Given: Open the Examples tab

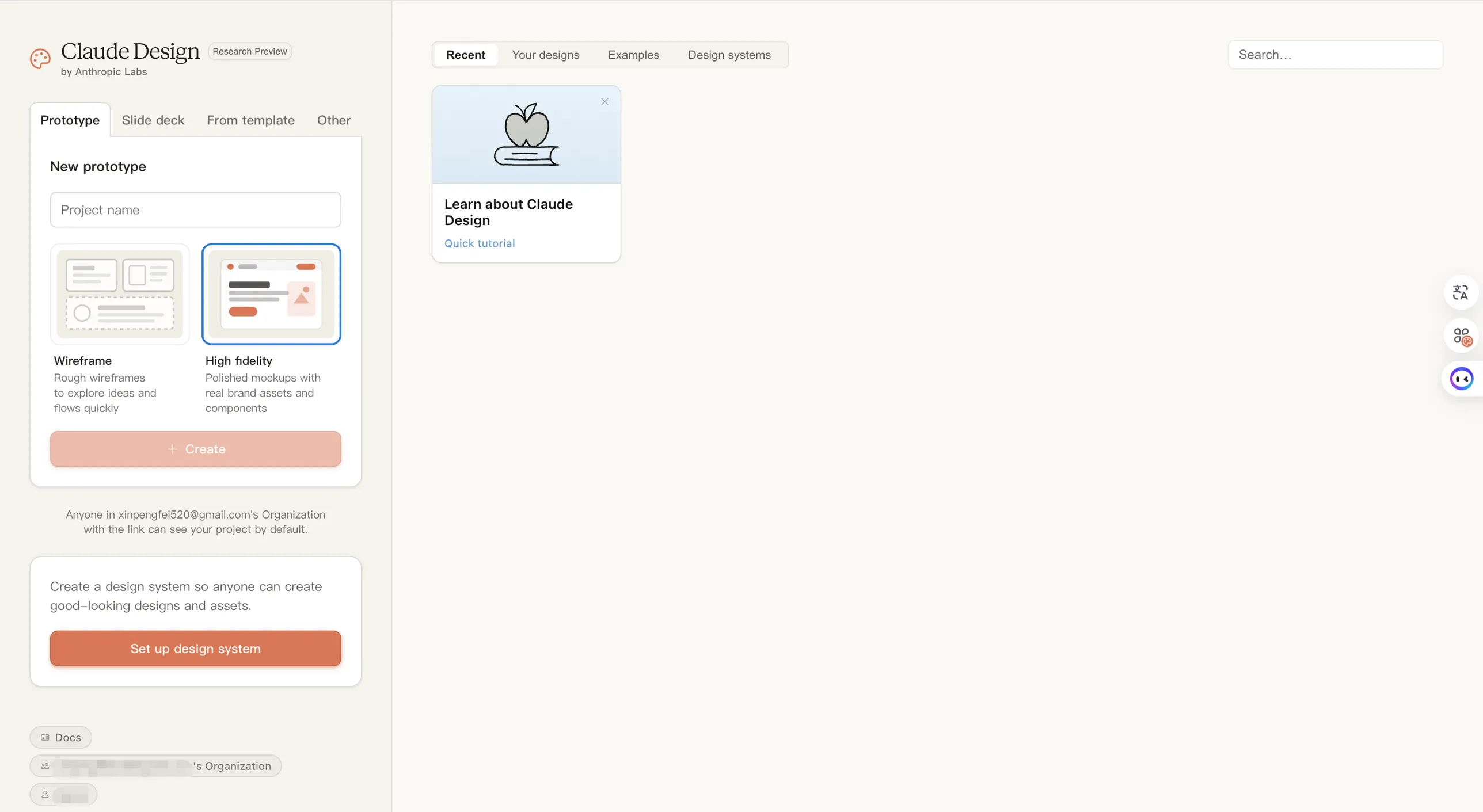Looking at the screenshot, I should pyautogui.click(x=633, y=55).
